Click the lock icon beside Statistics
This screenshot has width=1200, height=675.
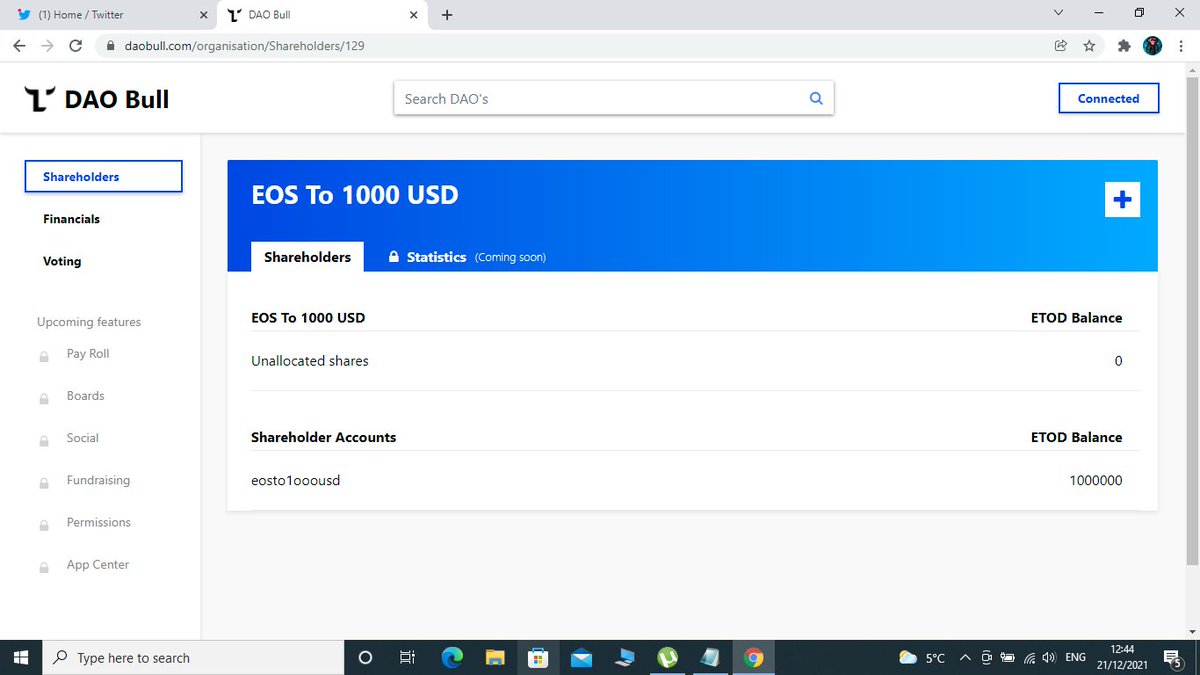click(x=394, y=257)
